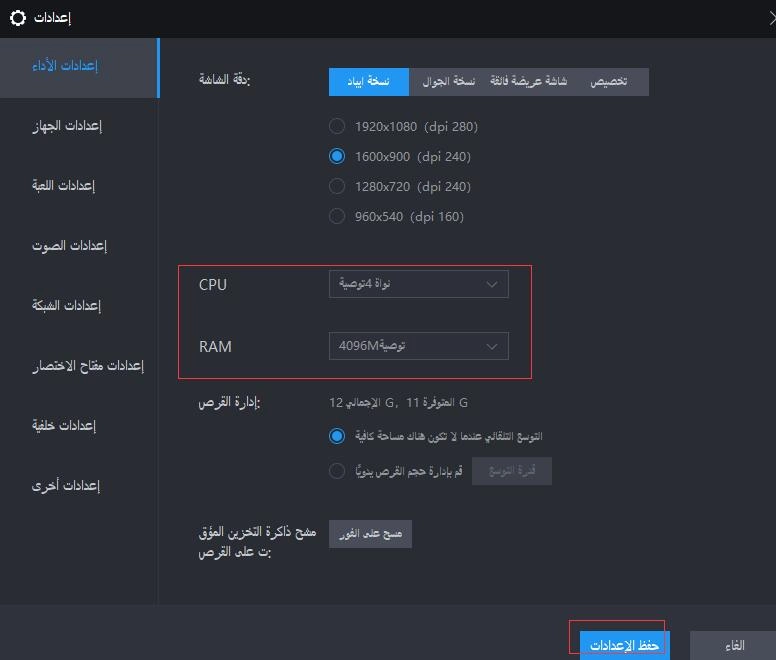Image resolution: width=776 pixels, height=660 pixels.
Task: Click the إدارة القرص disk management label
Action: click(229, 403)
